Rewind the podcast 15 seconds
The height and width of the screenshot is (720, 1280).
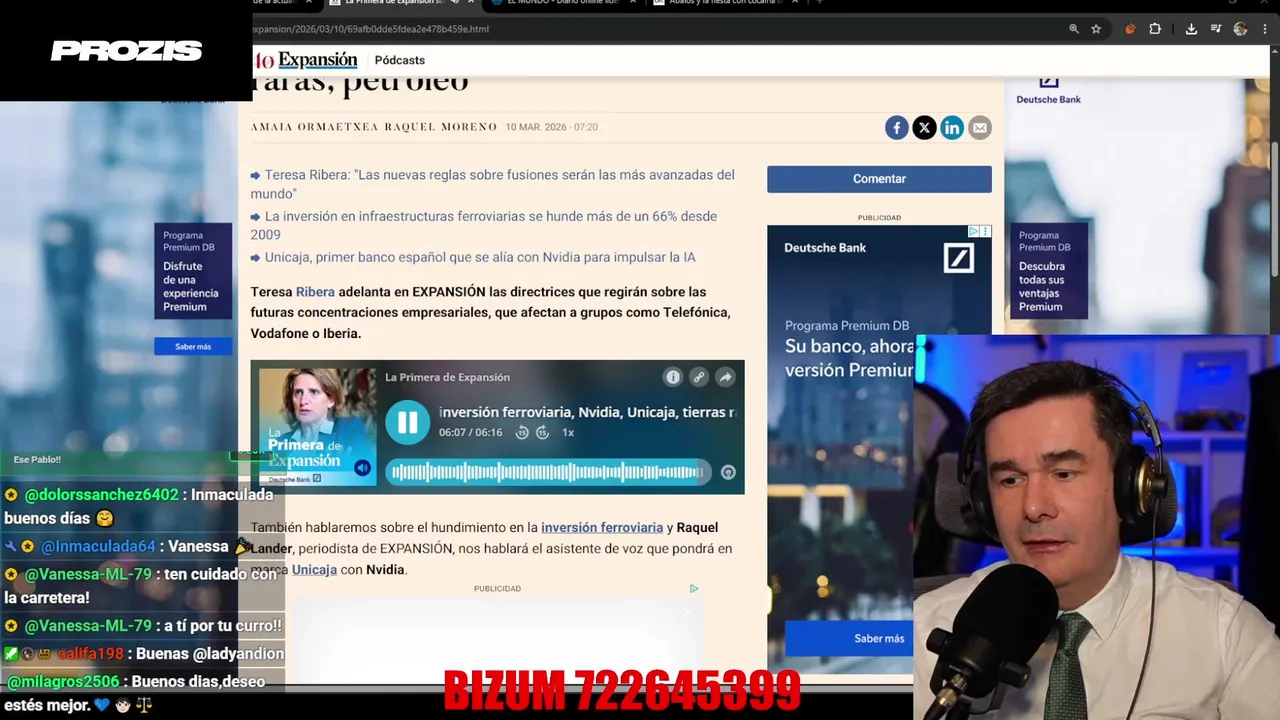(x=522, y=433)
